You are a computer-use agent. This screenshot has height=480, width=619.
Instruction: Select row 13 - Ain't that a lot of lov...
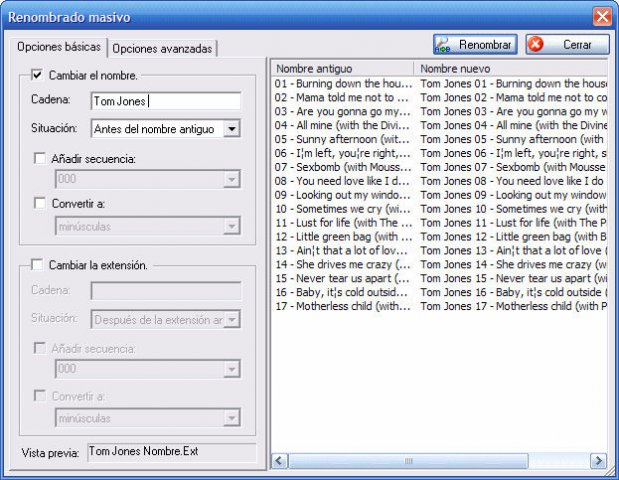pos(343,251)
